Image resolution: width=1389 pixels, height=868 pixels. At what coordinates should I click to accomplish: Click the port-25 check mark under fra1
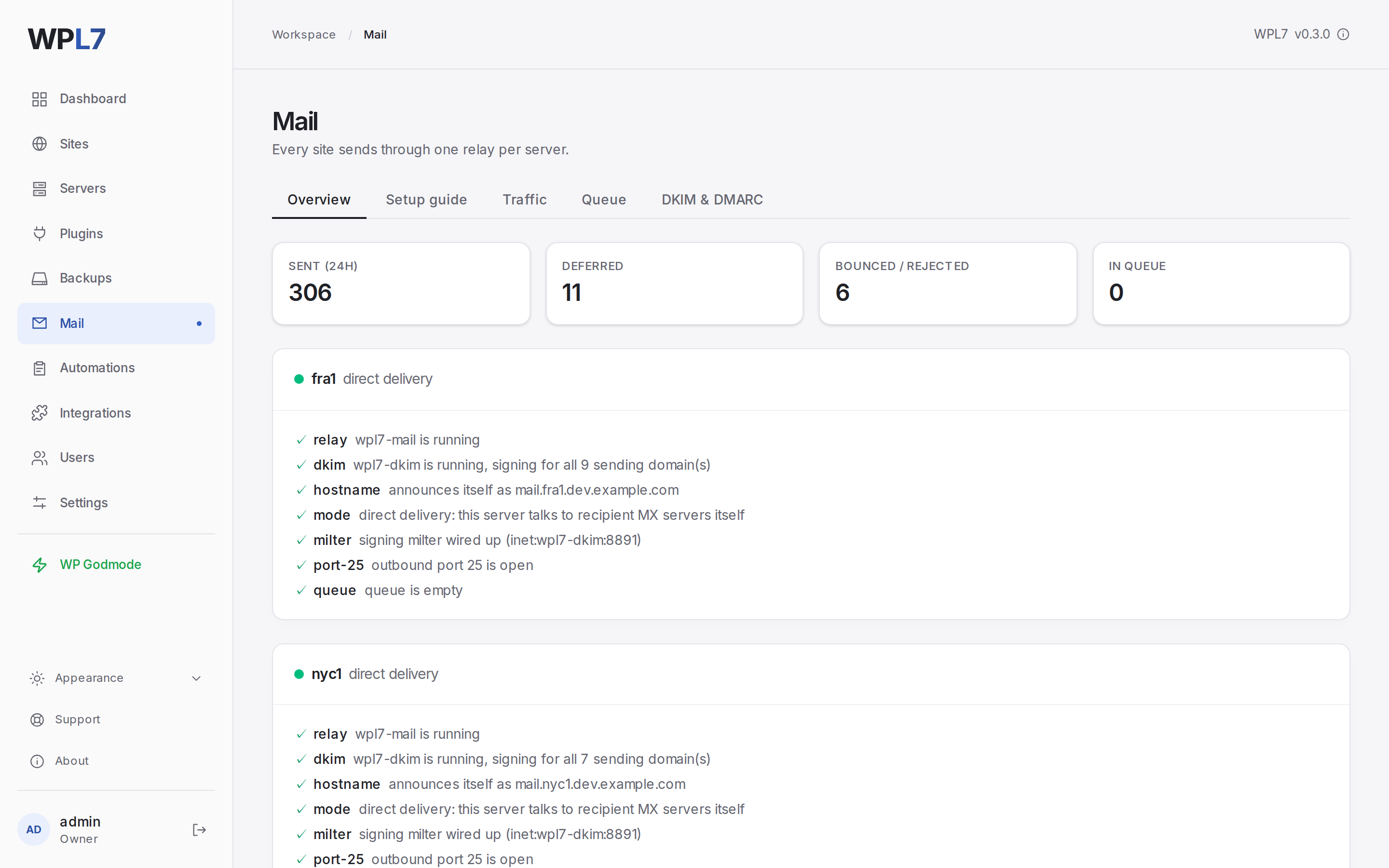pyautogui.click(x=301, y=566)
